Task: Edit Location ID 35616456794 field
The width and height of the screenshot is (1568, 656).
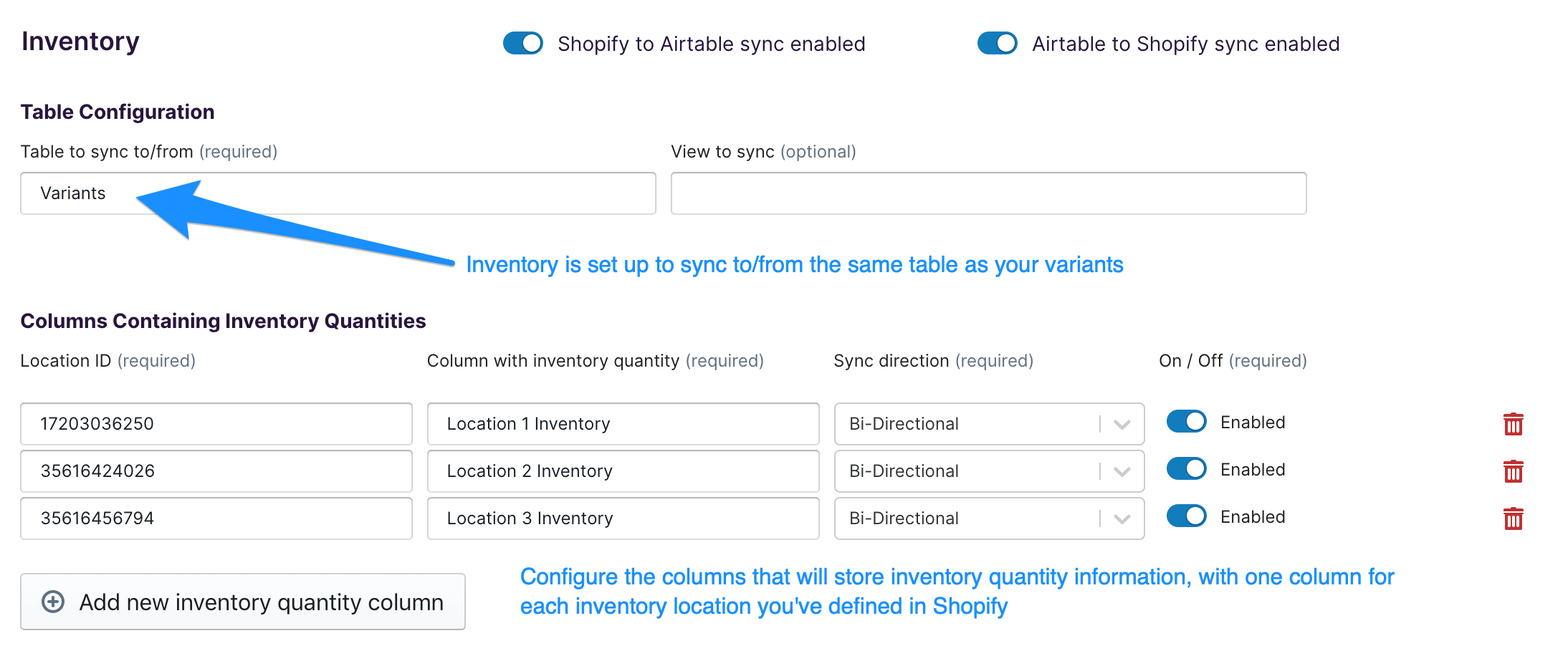Action: [216, 518]
